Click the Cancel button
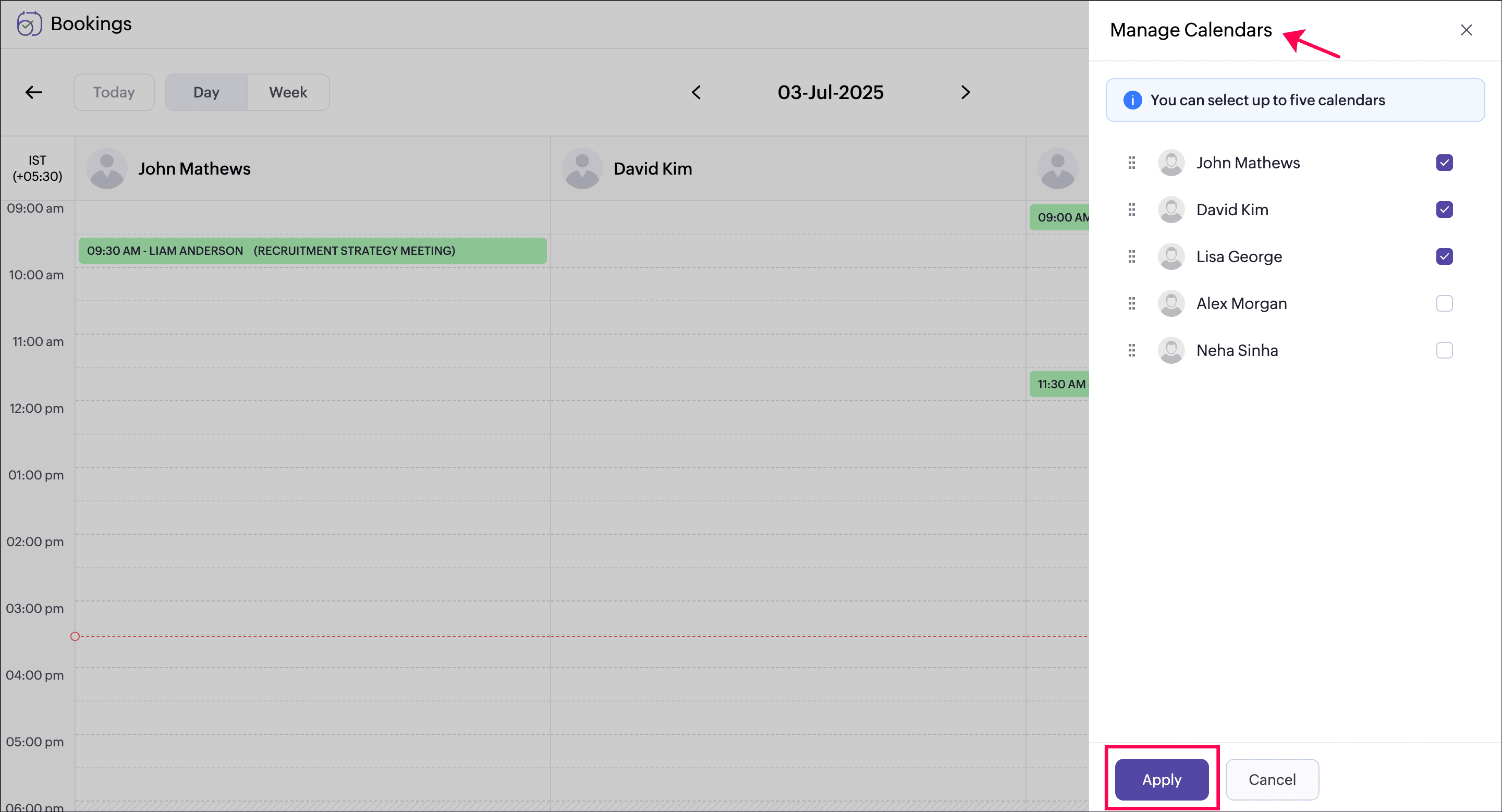The image size is (1502, 812). click(1272, 779)
